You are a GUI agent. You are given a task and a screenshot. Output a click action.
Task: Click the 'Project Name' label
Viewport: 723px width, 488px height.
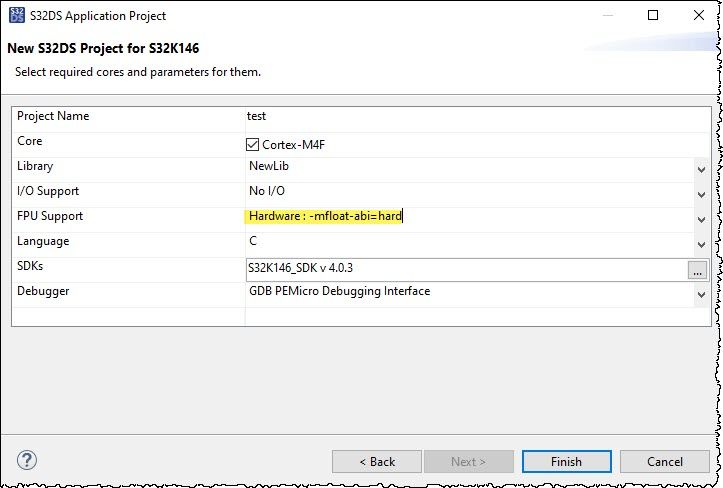point(53,116)
